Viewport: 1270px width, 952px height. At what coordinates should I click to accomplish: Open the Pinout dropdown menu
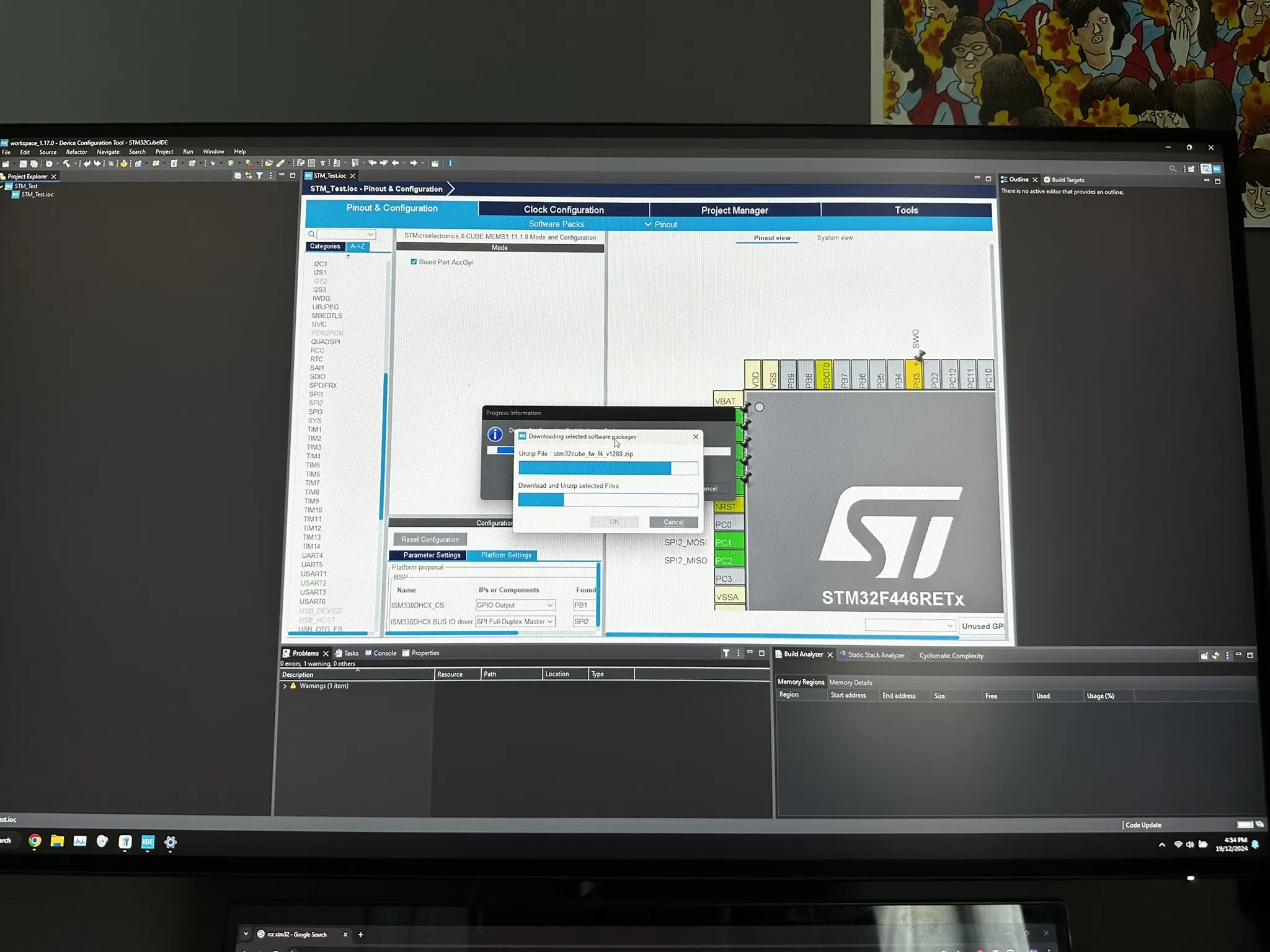coord(660,224)
